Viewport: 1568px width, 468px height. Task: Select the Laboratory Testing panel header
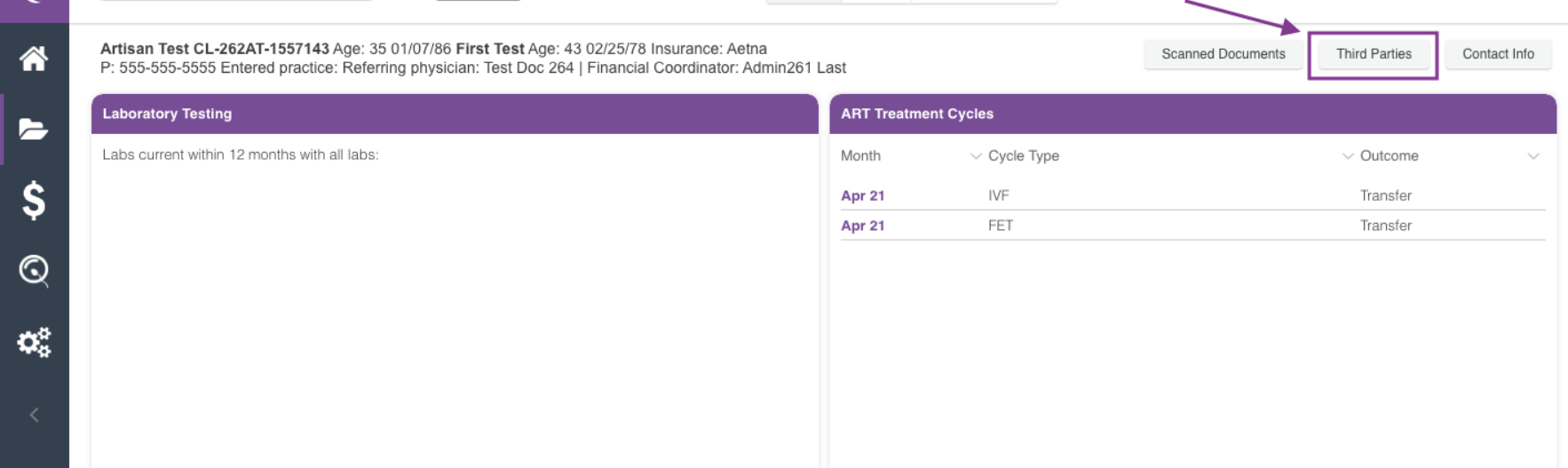(455, 114)
